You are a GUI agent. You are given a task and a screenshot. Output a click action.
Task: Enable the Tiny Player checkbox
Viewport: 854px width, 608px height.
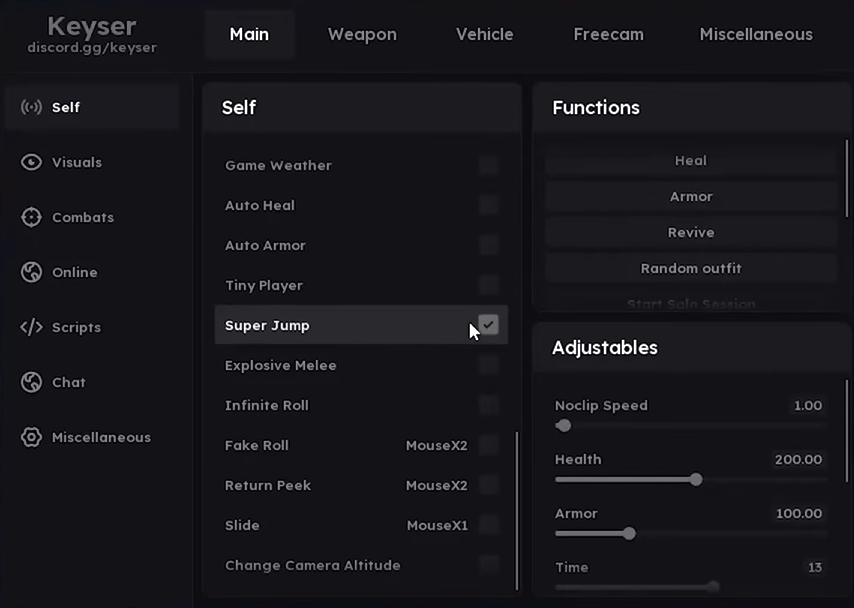tap(488, 285)
